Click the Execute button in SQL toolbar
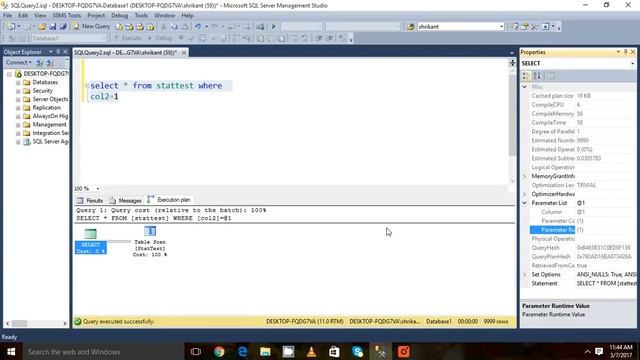The height and width of the screenshot is (360, 640). (128, 38)
